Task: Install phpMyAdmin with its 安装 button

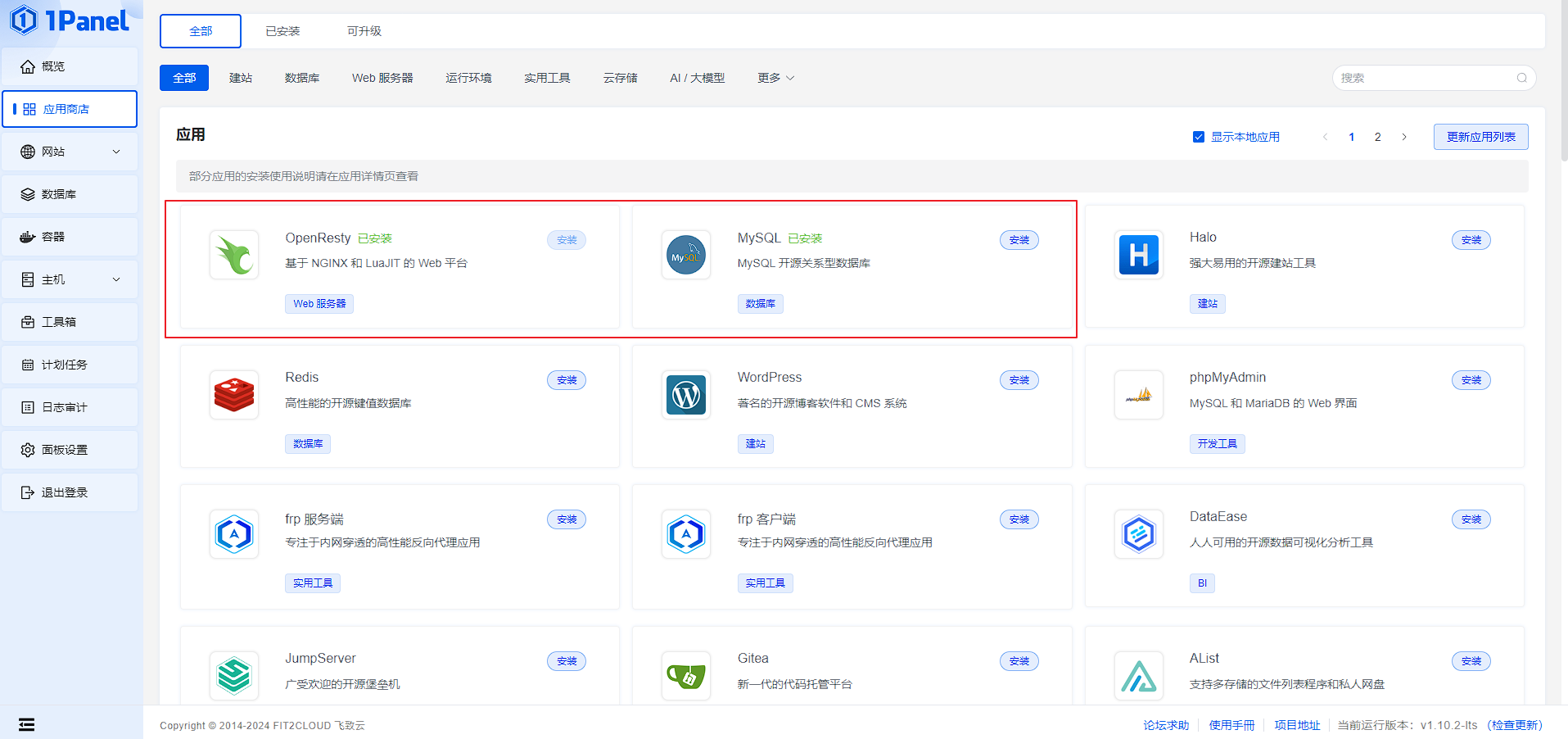Action: coord(1471,380)
